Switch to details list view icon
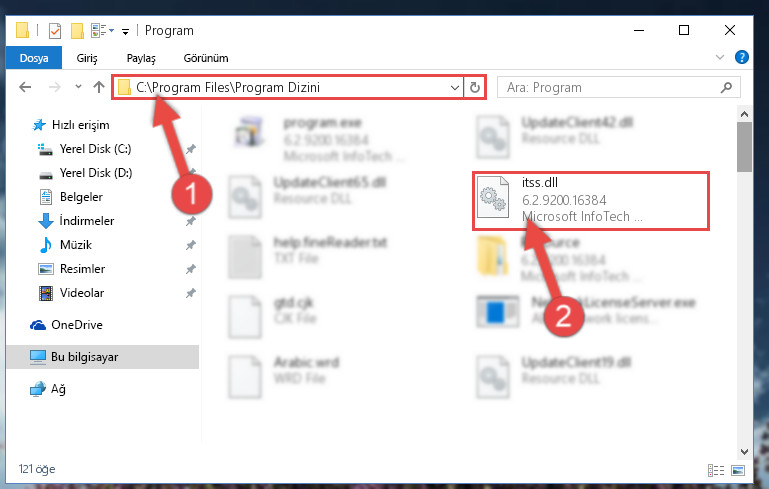Viewport: 769px width, 489px height. tap(716, 470)
